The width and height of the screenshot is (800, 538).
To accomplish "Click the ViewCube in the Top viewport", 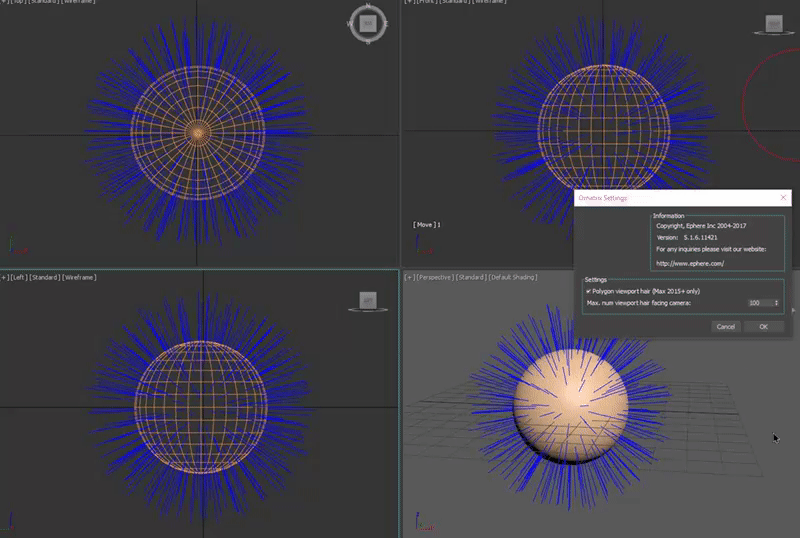I will [367, 23].
